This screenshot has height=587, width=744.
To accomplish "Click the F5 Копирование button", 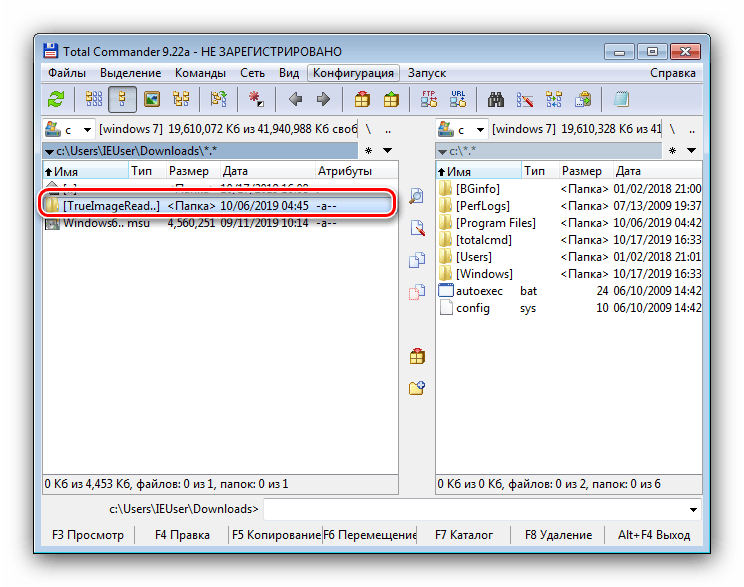I will [x=276, y=535].
